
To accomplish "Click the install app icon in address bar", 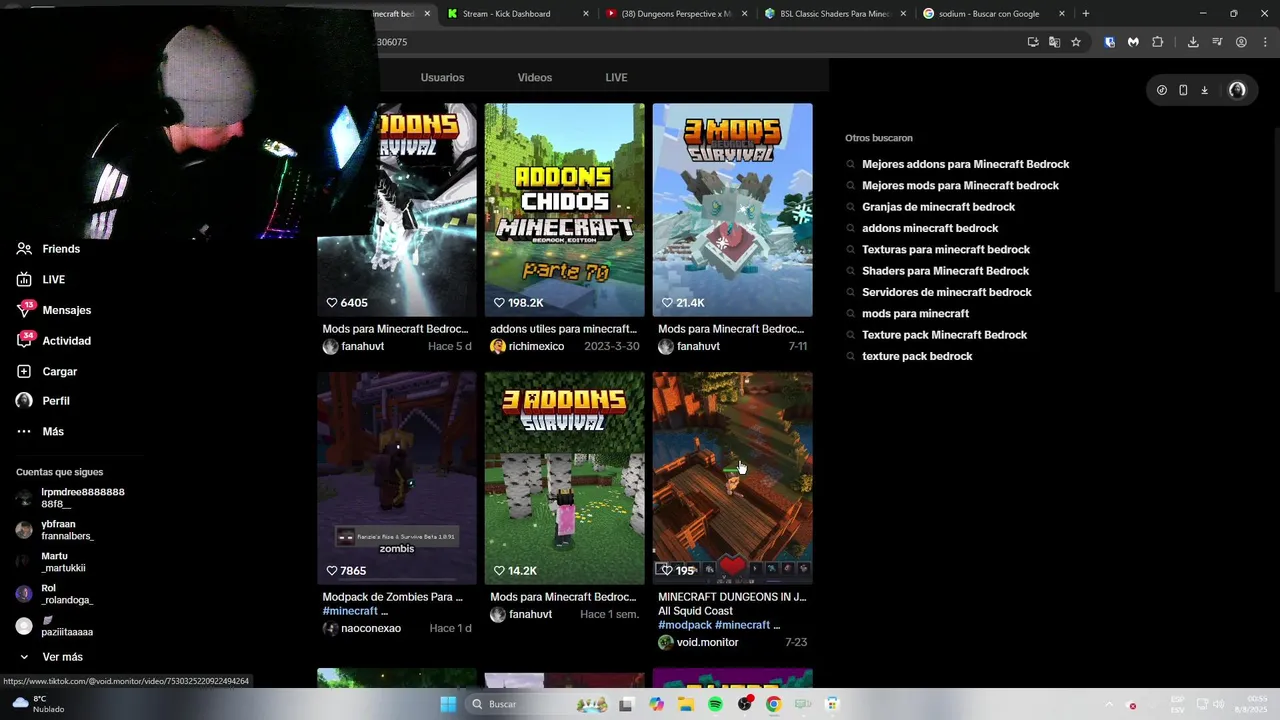I will point(1033,42).
